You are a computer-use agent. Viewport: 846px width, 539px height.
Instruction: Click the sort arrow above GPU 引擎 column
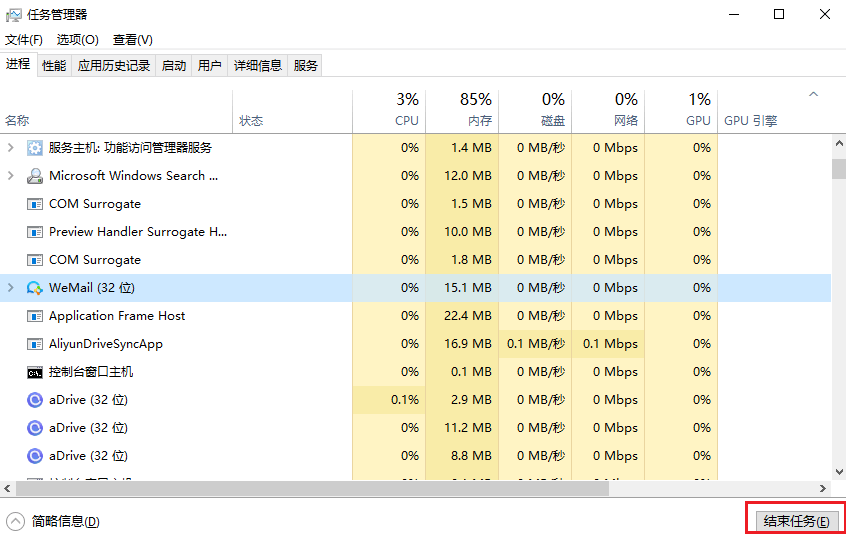coord(813,94)
